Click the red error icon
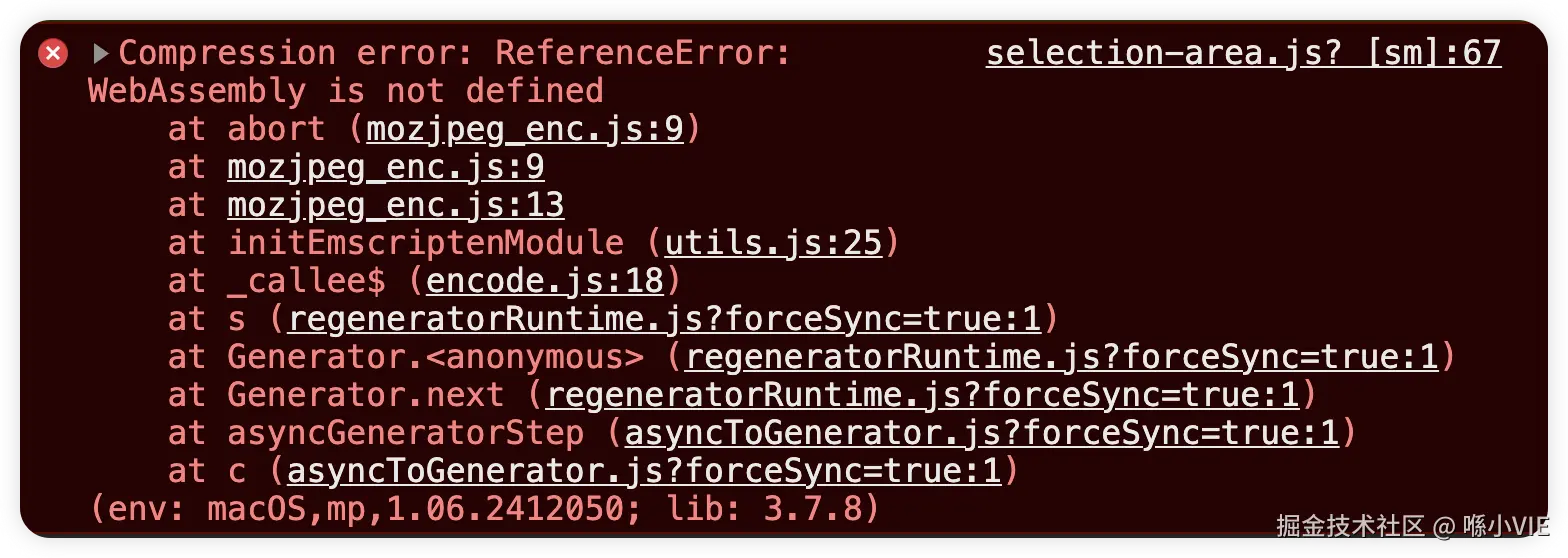The image size is (1568, 558). [x=53, y=53]
